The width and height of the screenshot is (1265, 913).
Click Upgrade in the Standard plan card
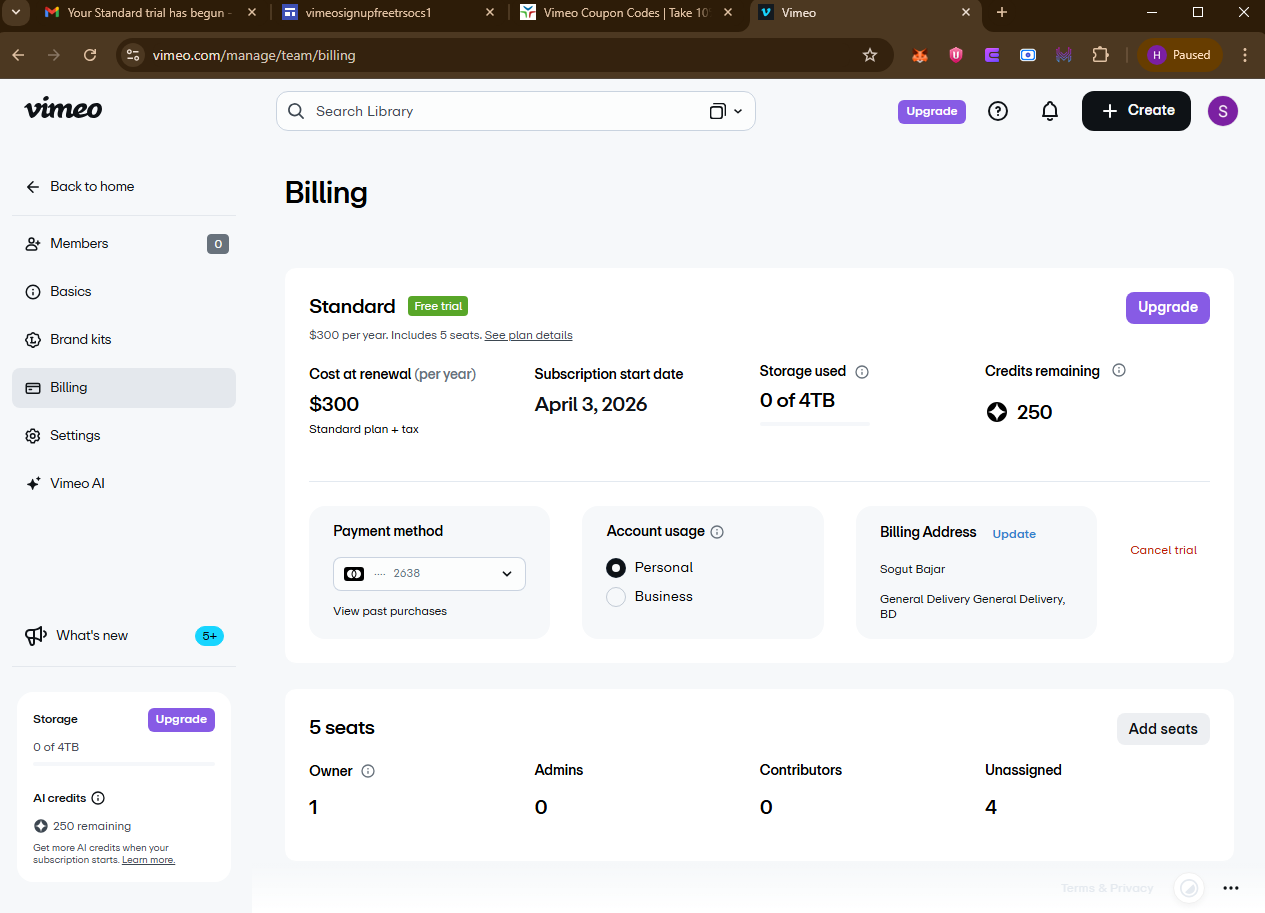[x=1167, y=308]
